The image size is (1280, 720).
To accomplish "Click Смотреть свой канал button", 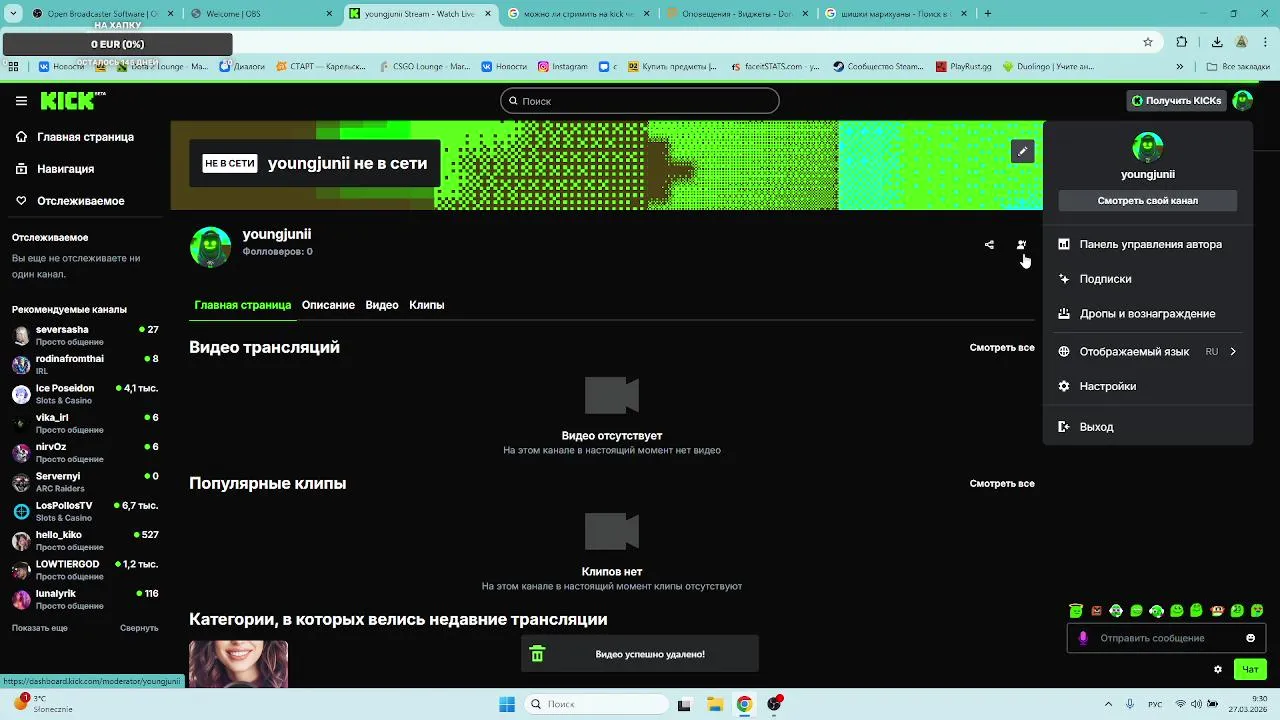I will pos(1148,201).
